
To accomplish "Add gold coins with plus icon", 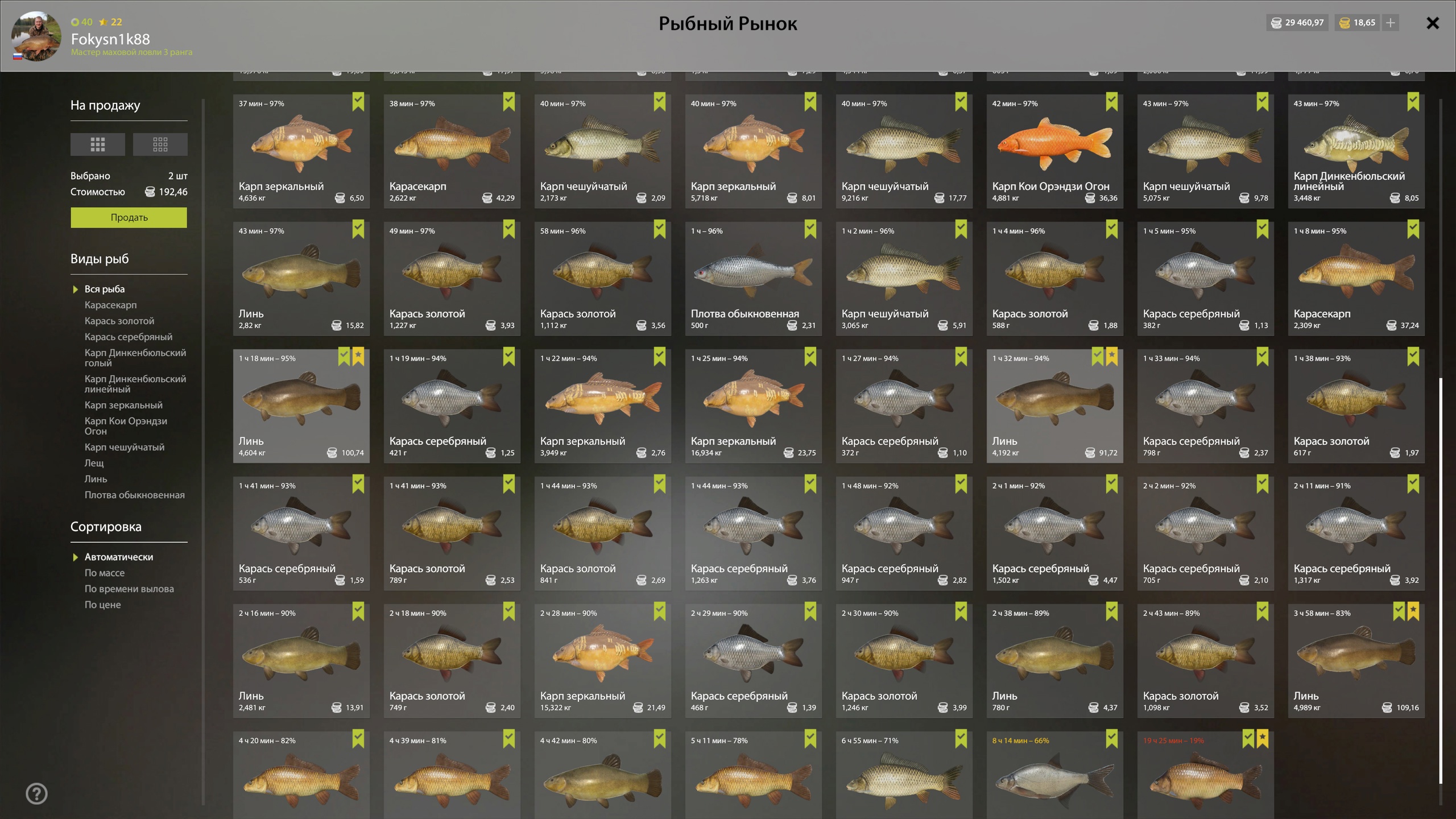I will [1390, 23].
